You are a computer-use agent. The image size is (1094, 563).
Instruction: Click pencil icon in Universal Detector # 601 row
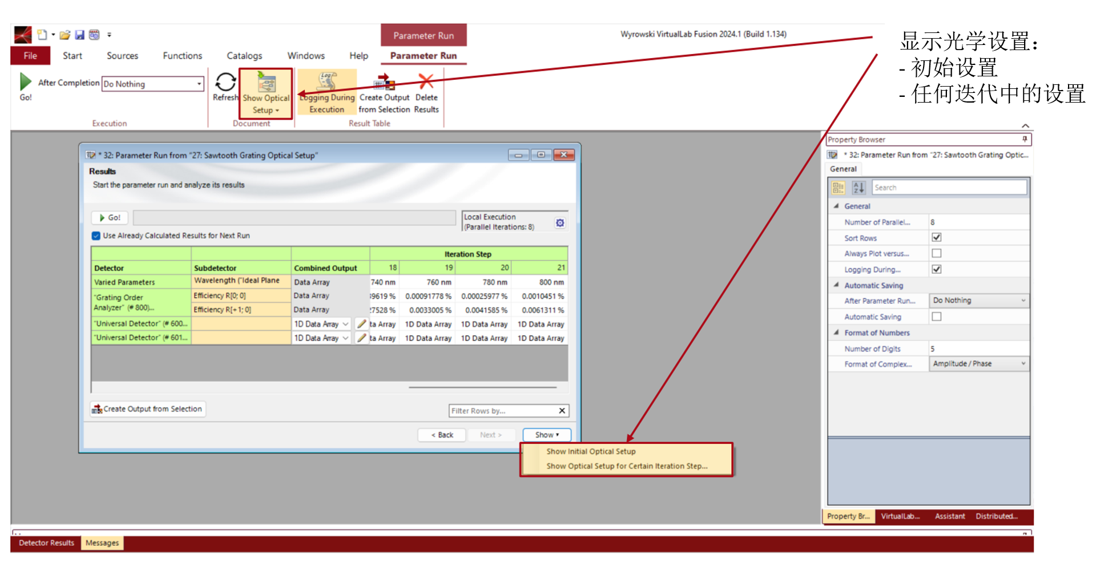(x=361, y=338)
